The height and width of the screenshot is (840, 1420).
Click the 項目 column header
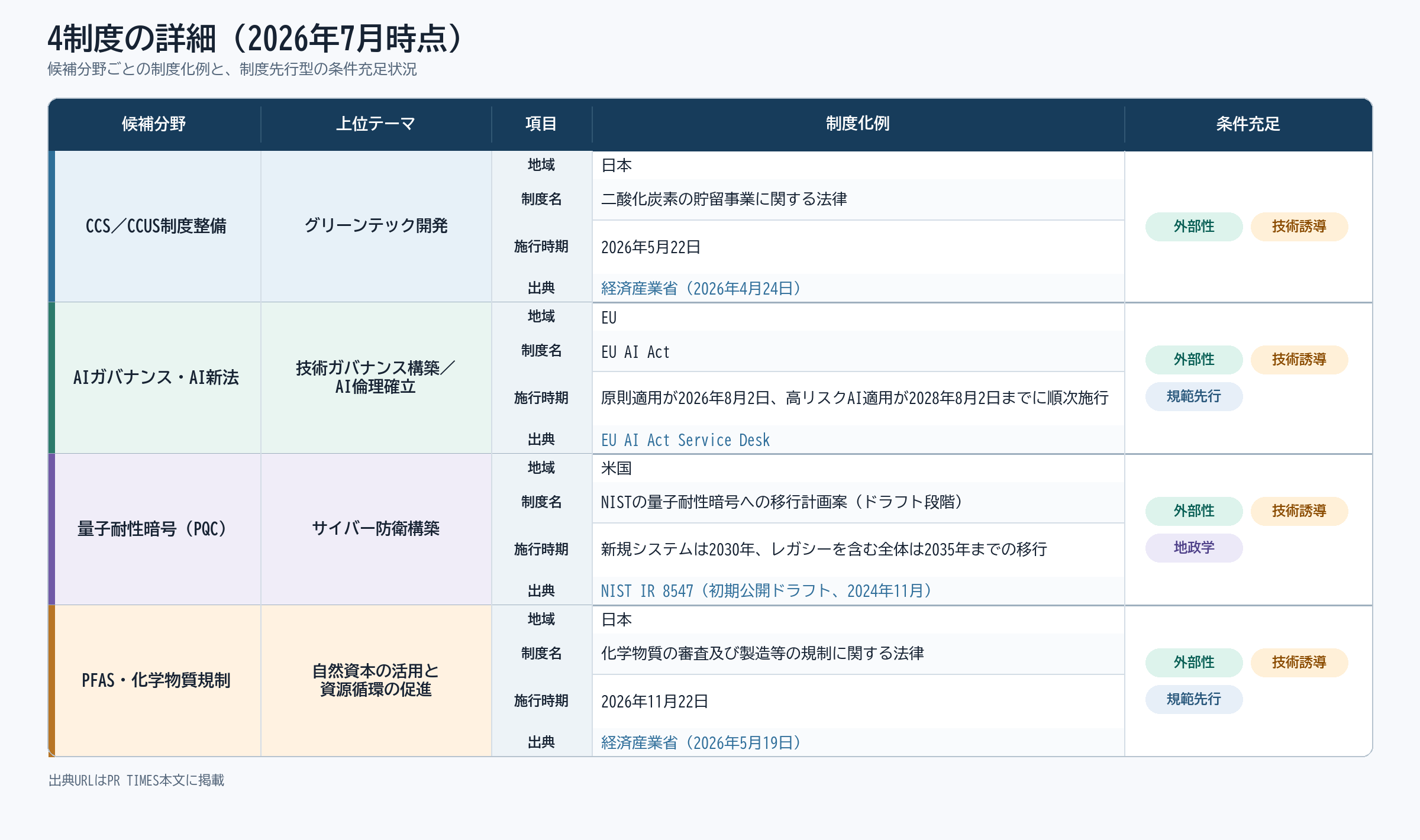pos(541,124)
